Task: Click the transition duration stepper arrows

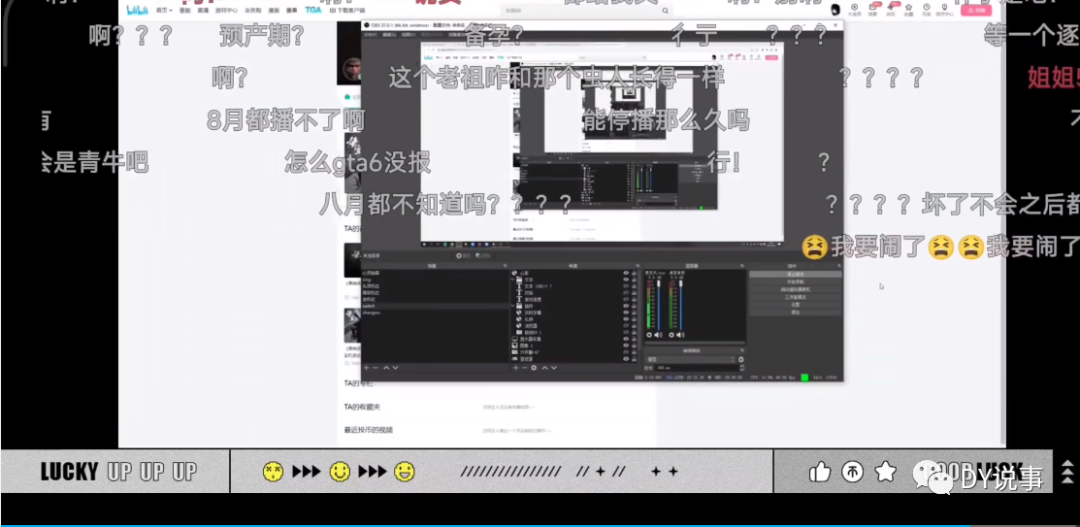Action: coord(742,368)
